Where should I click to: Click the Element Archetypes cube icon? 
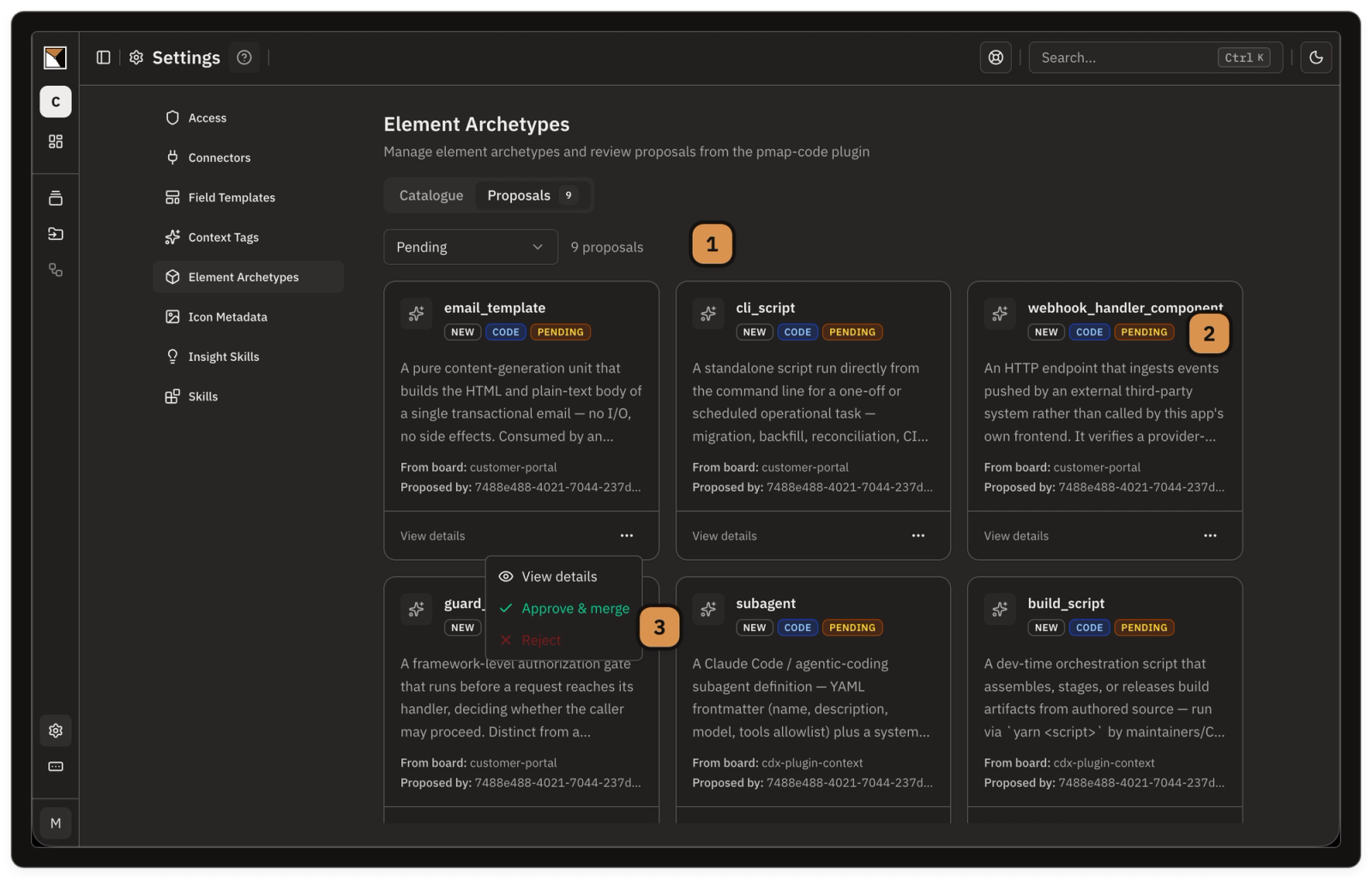tap(172, 277)
